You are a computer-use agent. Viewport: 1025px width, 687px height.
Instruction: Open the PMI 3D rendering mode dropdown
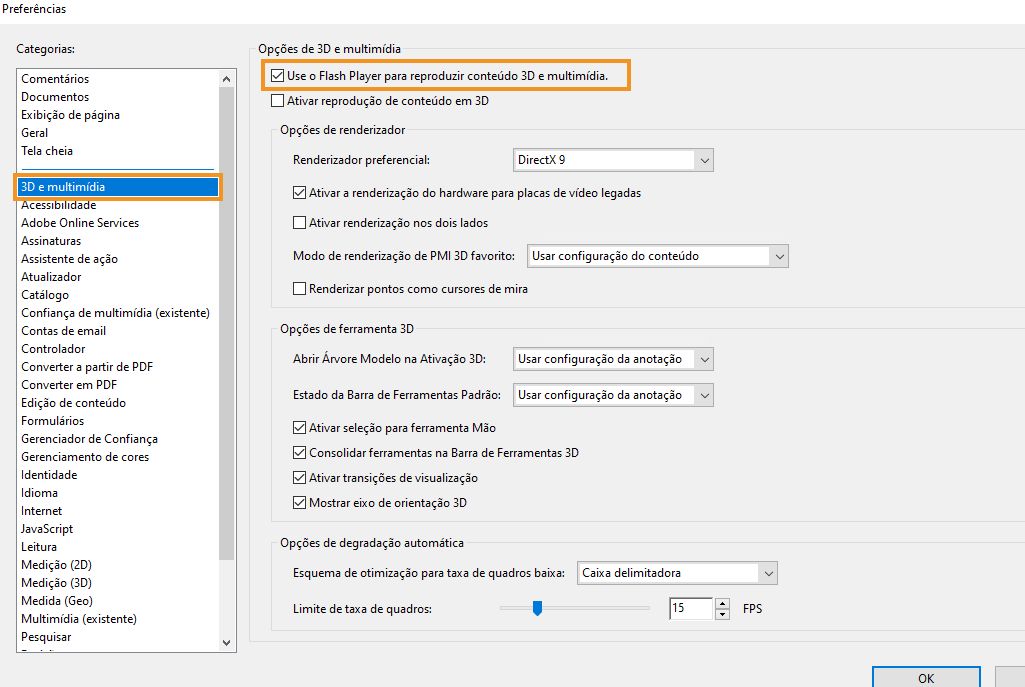click(x=779, y=255)
